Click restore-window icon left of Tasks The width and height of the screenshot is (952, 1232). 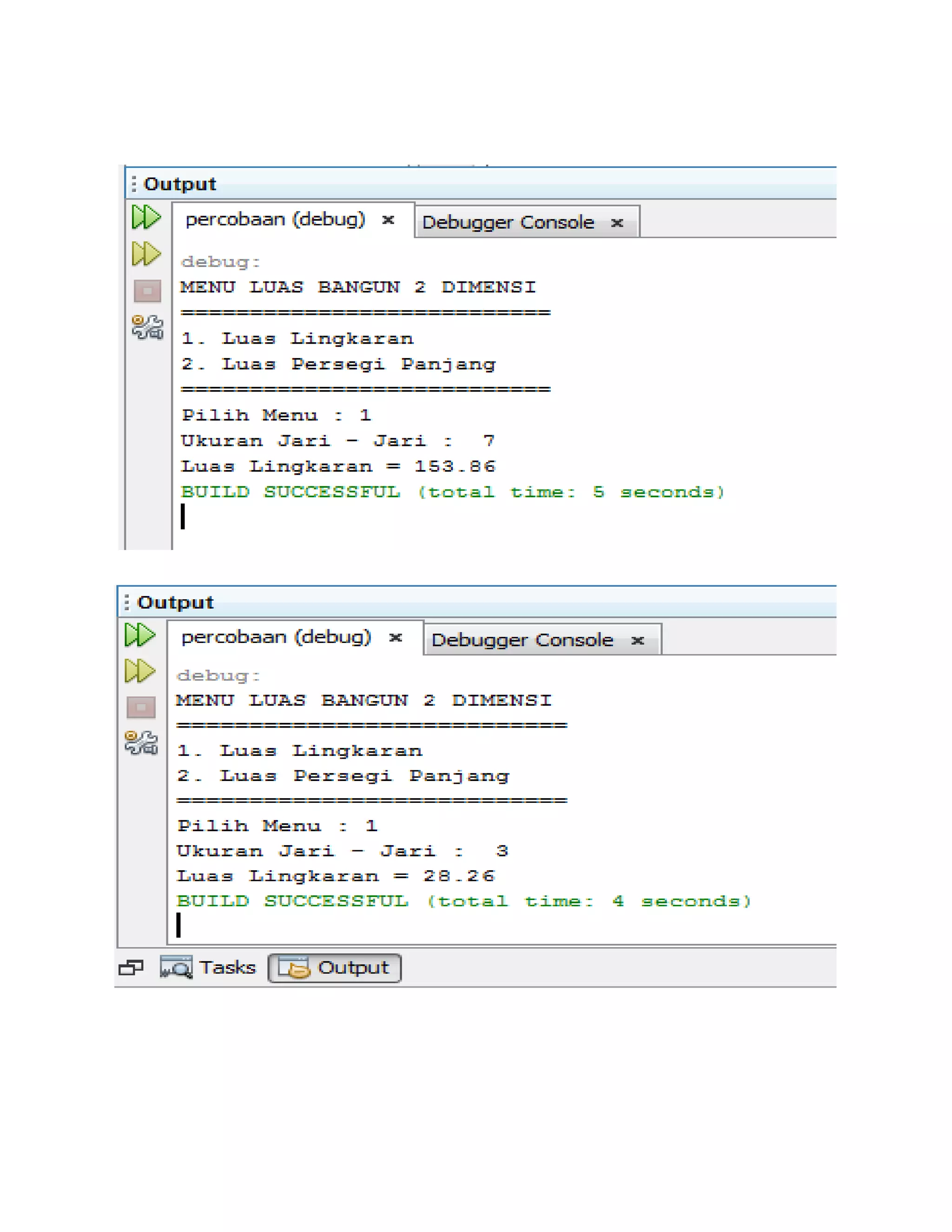click(132, 968)
